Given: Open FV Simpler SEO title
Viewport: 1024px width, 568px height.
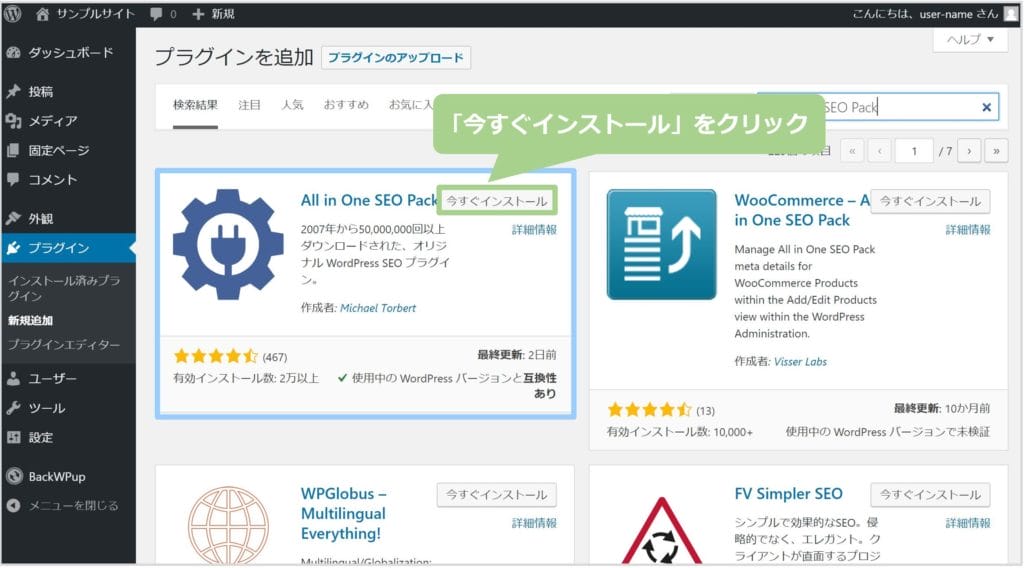Looking at the screenshot, I should [x=788, y=494].
